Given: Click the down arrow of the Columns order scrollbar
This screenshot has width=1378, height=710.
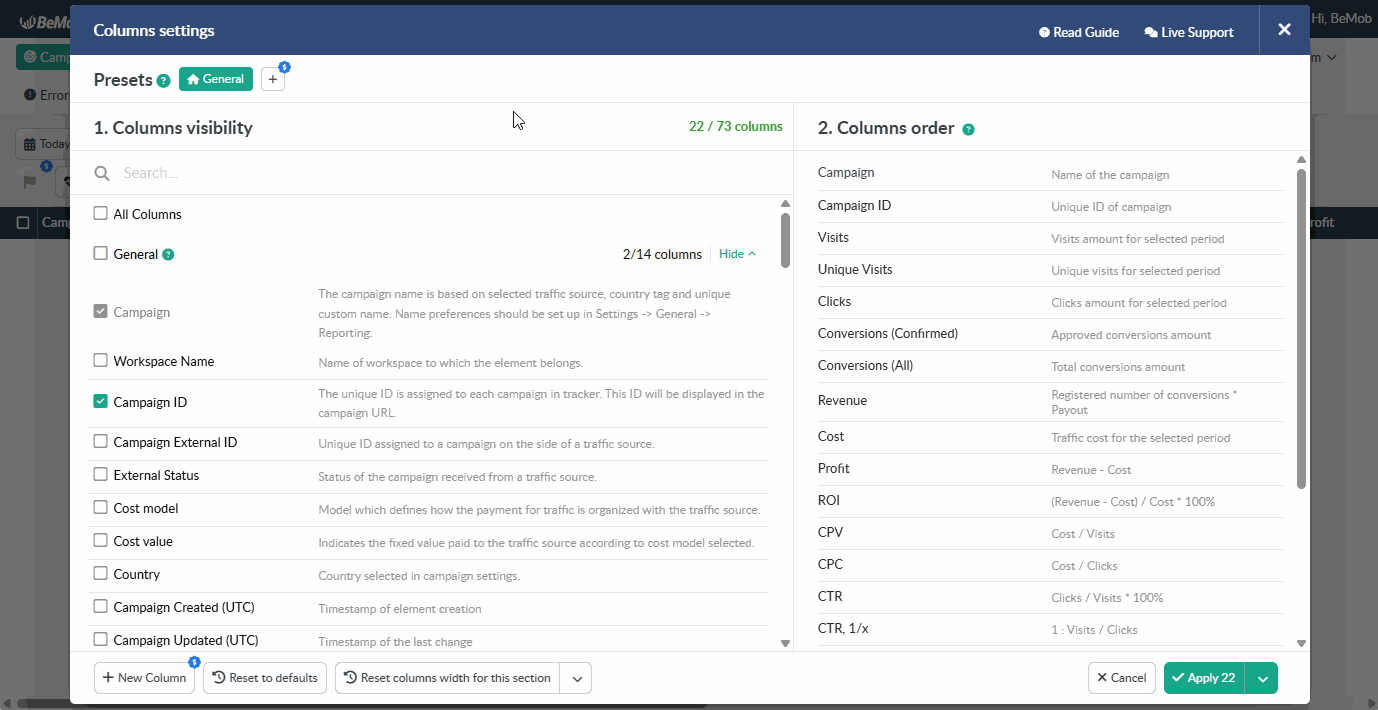Looking at the screenshot, I should point(1301,643).
